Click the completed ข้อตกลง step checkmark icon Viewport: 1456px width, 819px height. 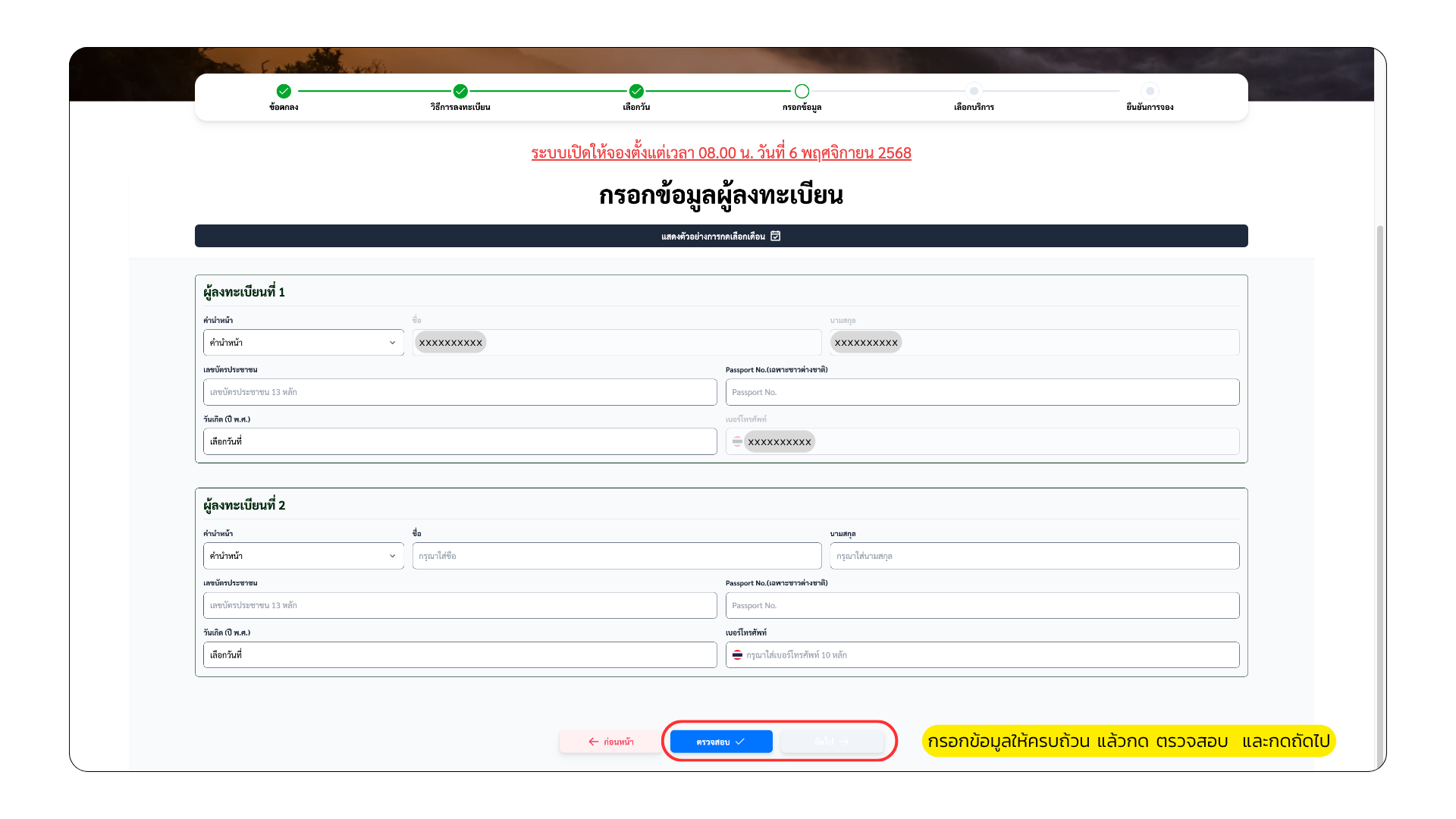[283, 91]
